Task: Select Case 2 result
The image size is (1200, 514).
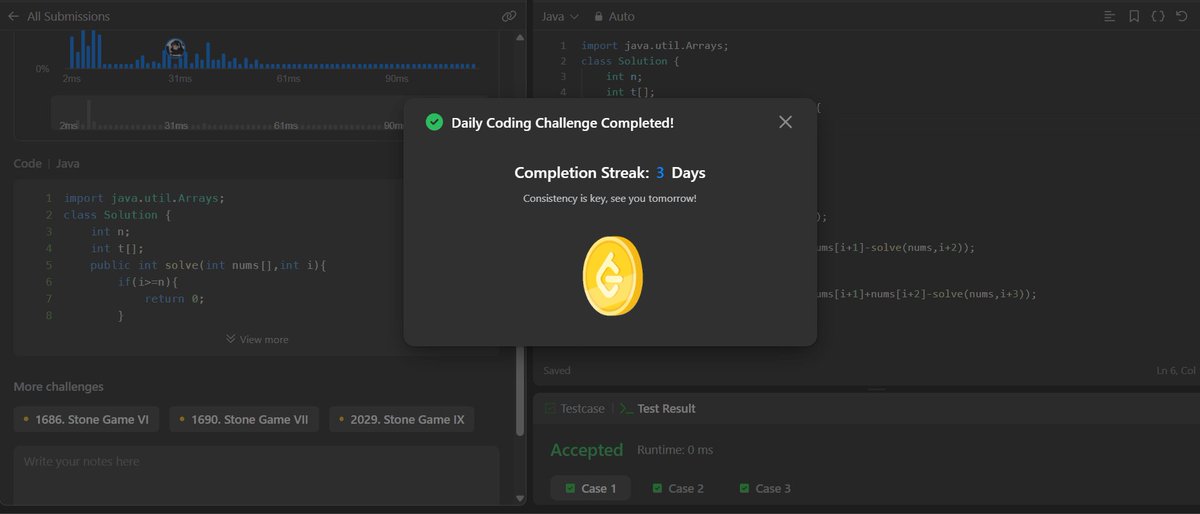Action: click(x=678, y=488)
